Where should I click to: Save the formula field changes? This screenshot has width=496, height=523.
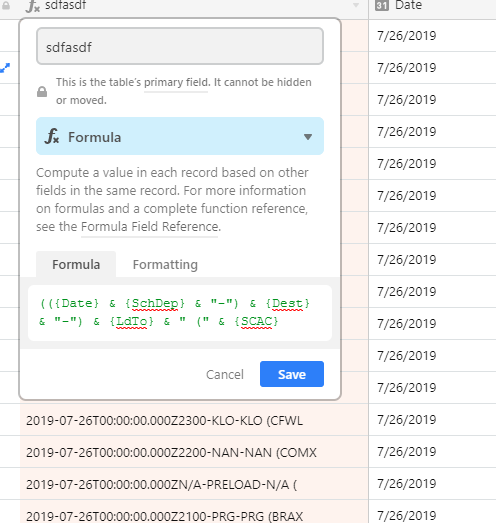coord(292,374)
